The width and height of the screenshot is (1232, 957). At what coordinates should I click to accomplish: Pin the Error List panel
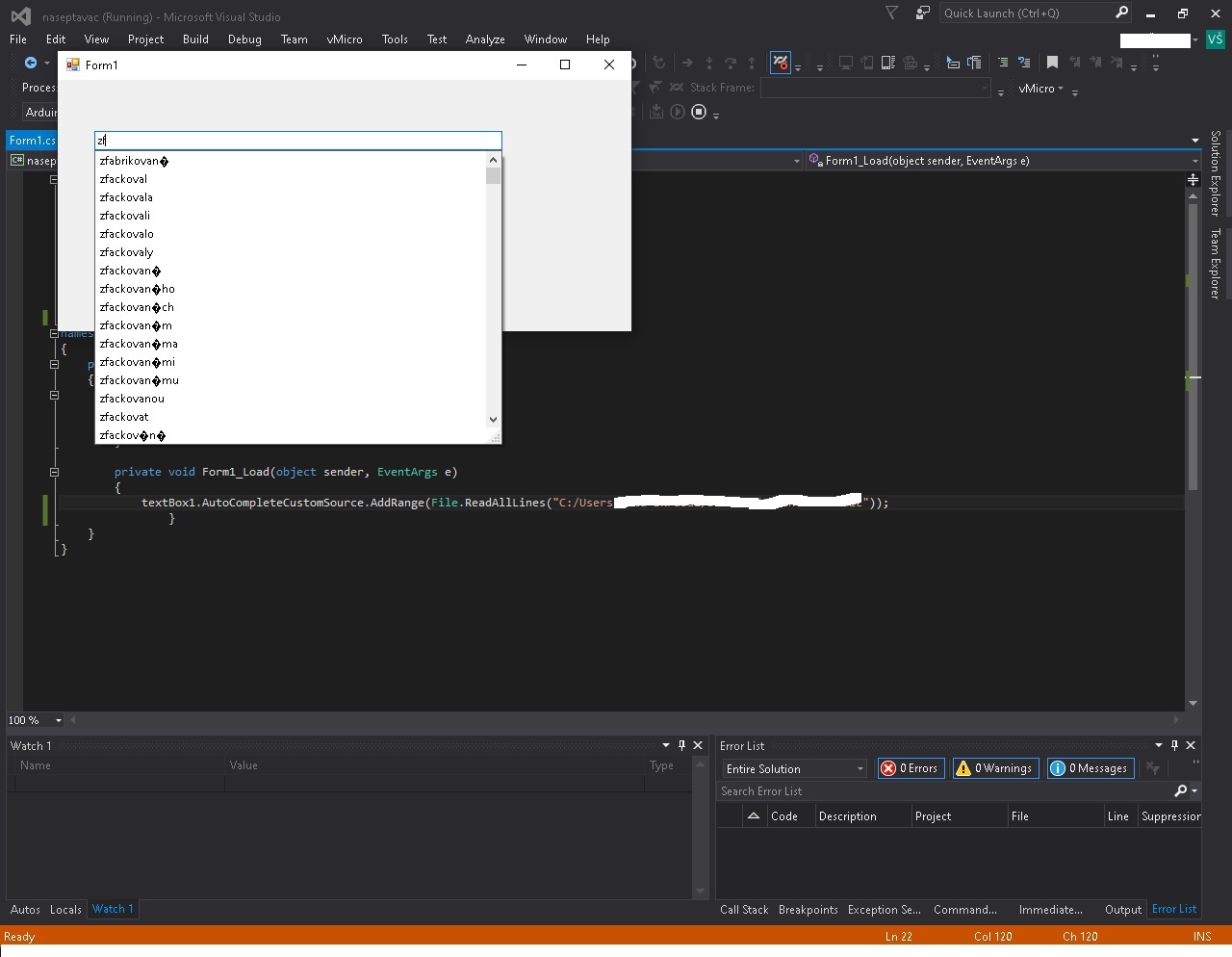1174,745
